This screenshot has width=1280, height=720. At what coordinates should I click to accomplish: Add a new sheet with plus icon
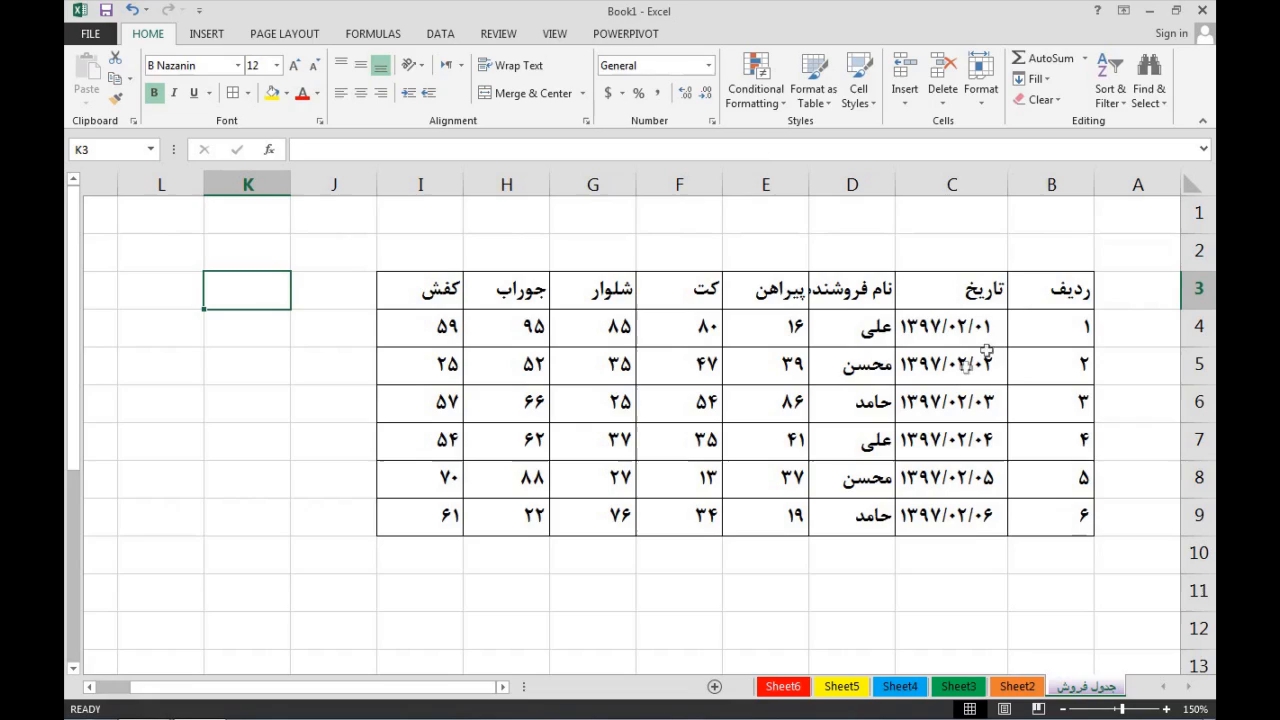[714, 686]
